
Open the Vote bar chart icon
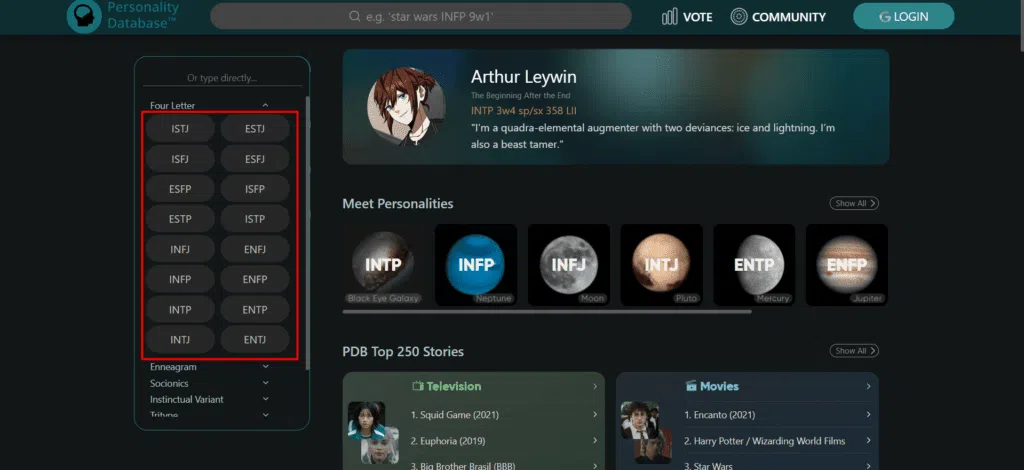[670, 16]
